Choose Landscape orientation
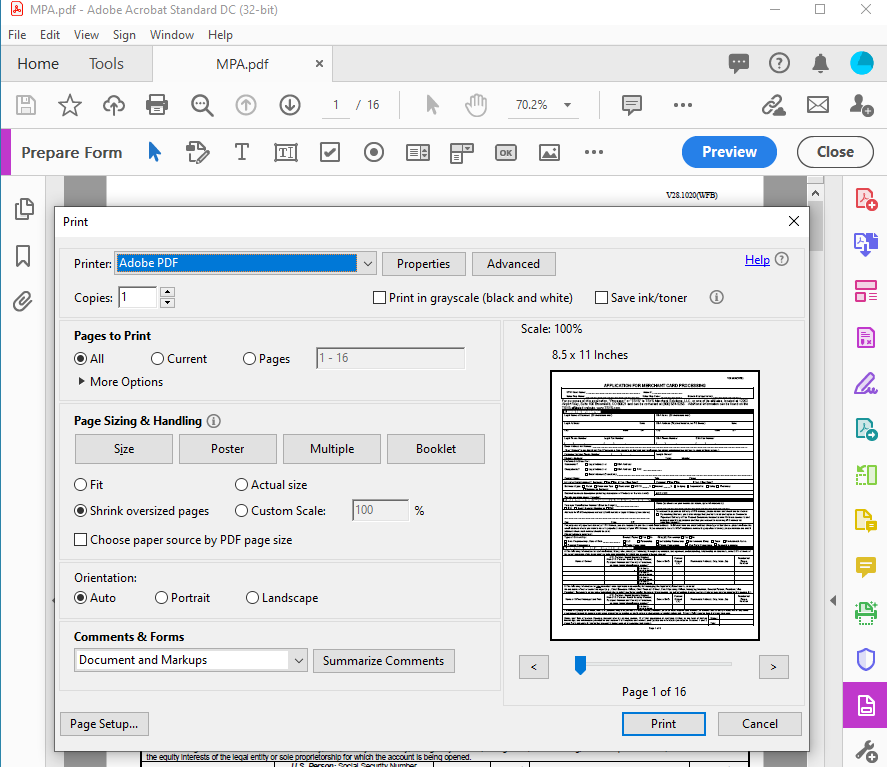887x767 pixels. tap(252, 598)
